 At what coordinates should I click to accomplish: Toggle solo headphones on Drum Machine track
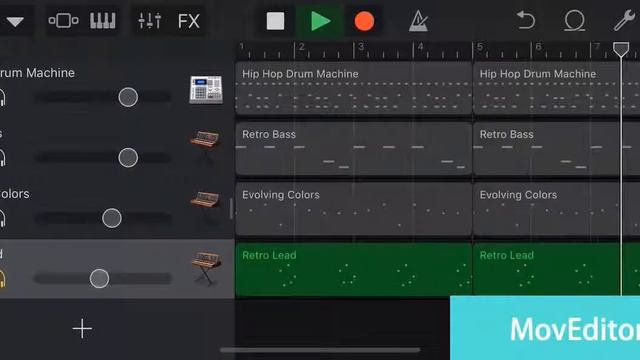pos(2,98)
